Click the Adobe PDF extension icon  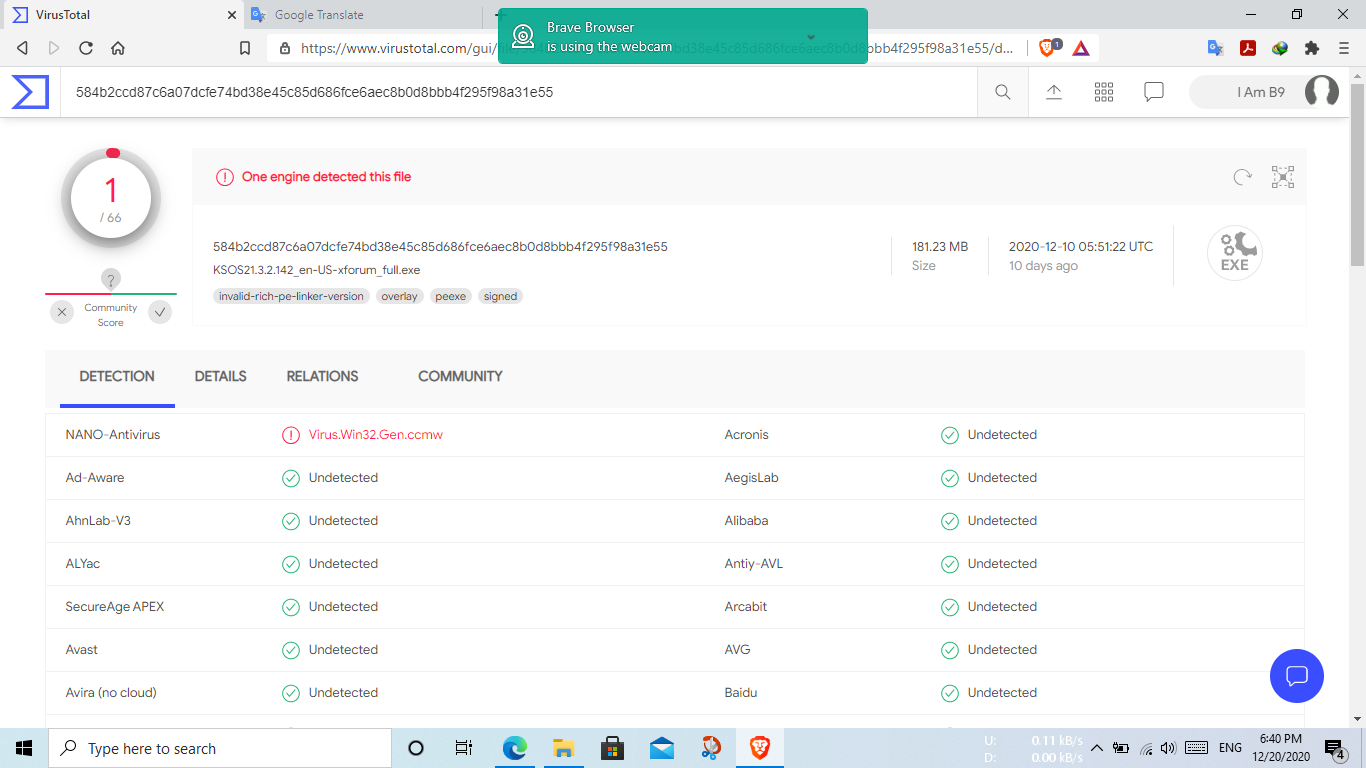(x=1248, y=48)
